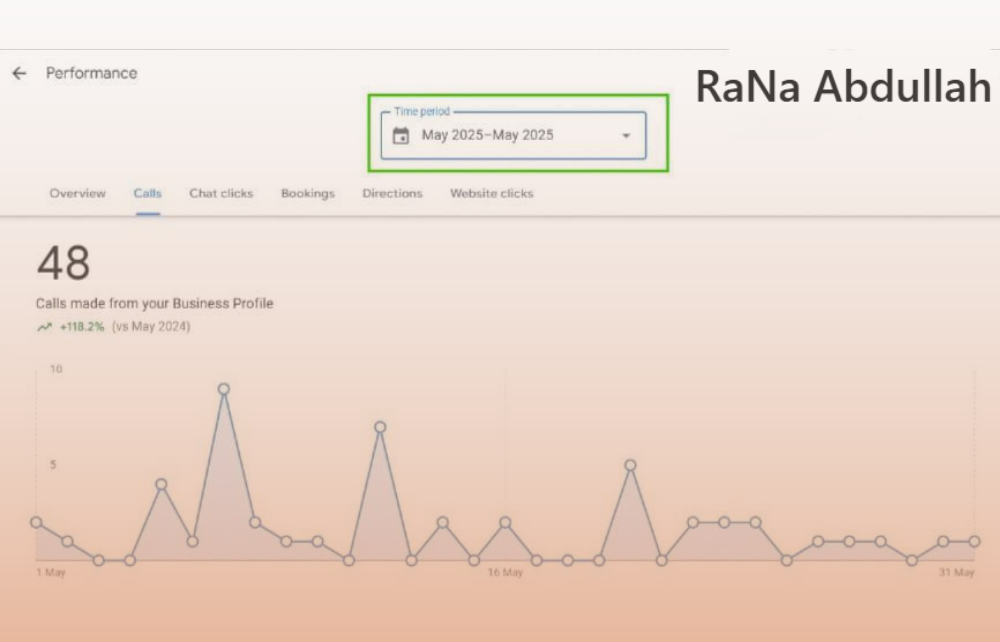1000x642 pixels.
Task: Click the May 2025–May 2025 date range text
Action: pos(487,136)
